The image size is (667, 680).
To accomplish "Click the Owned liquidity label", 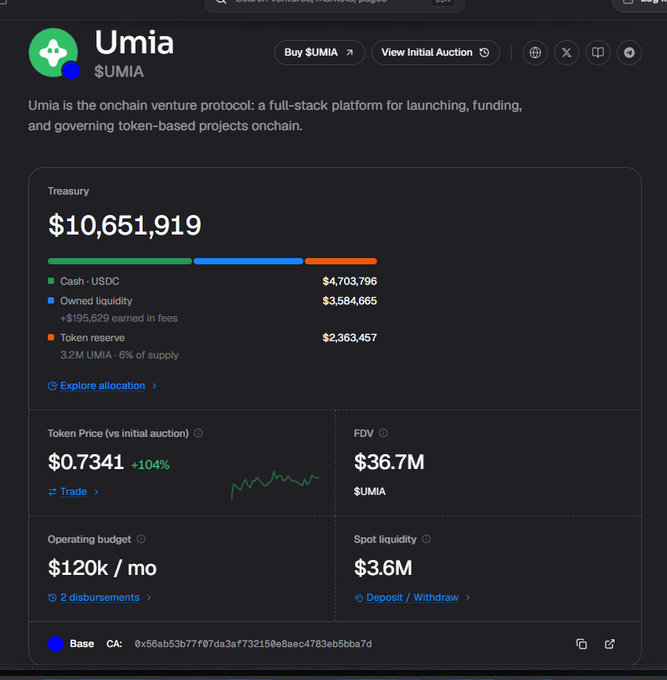I will click(x=96, y=301).
